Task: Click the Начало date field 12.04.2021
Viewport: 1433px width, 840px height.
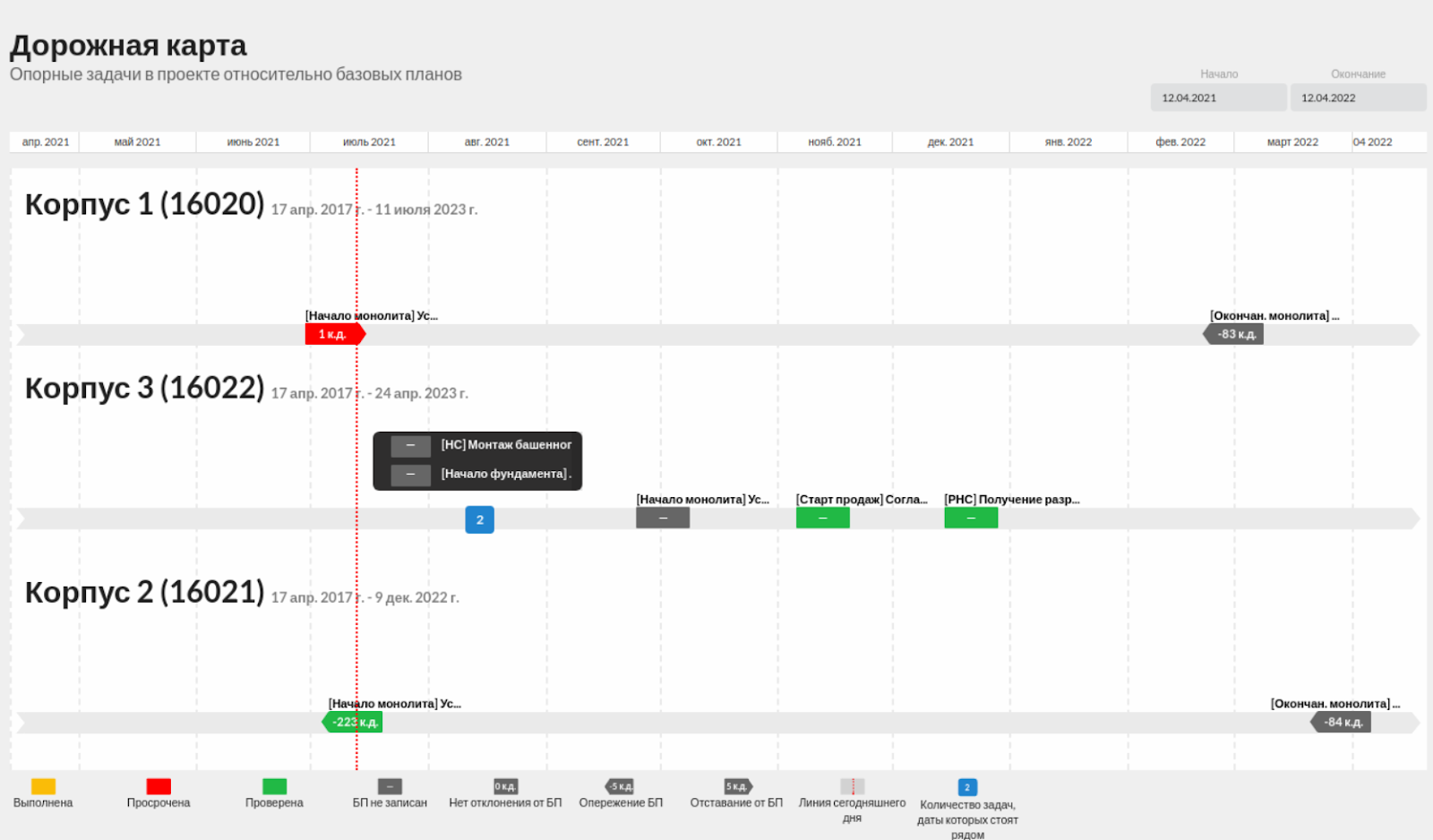Action: click(1218, 98)
